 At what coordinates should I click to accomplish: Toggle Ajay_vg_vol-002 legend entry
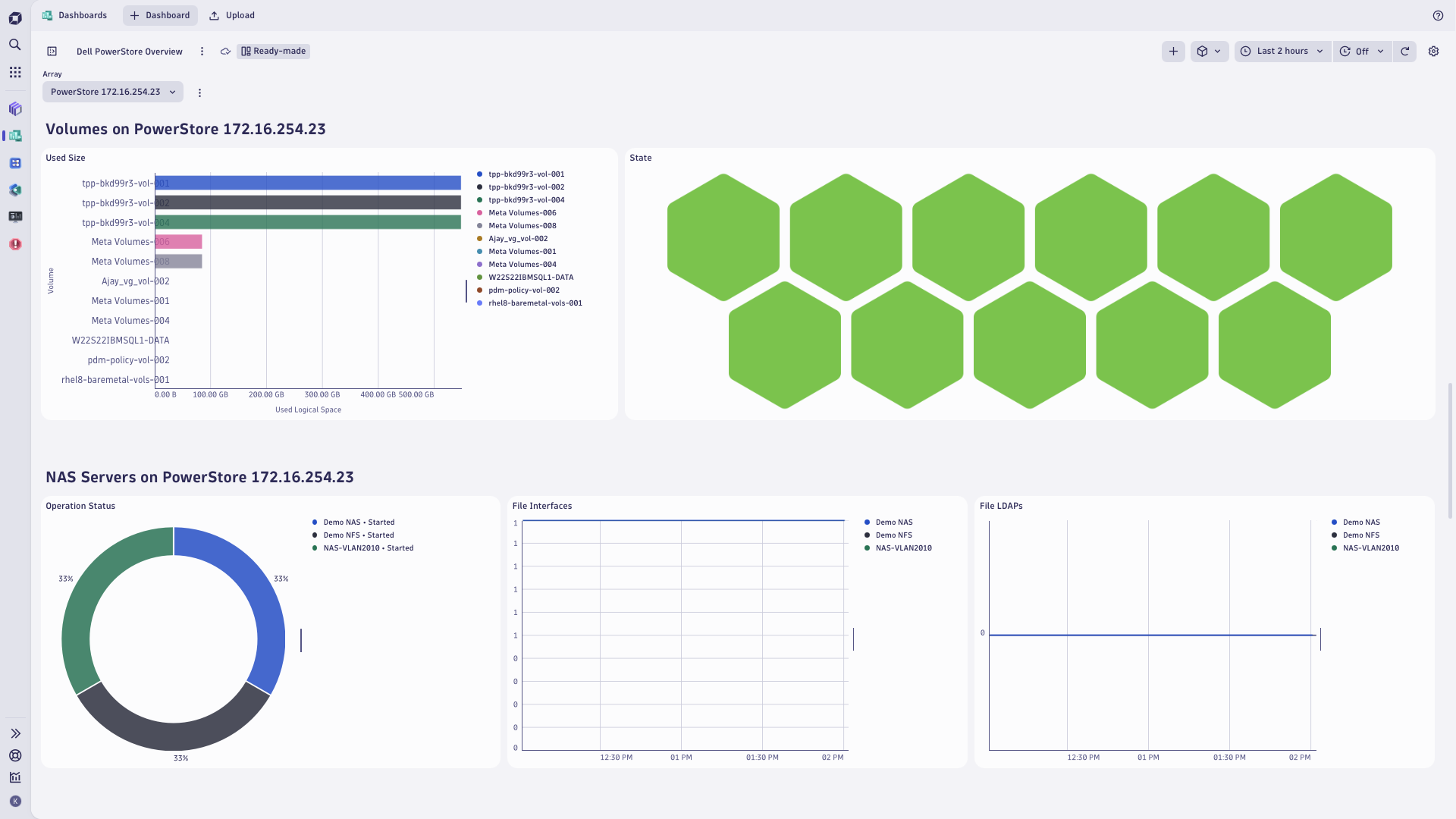[x=513, y=239]
